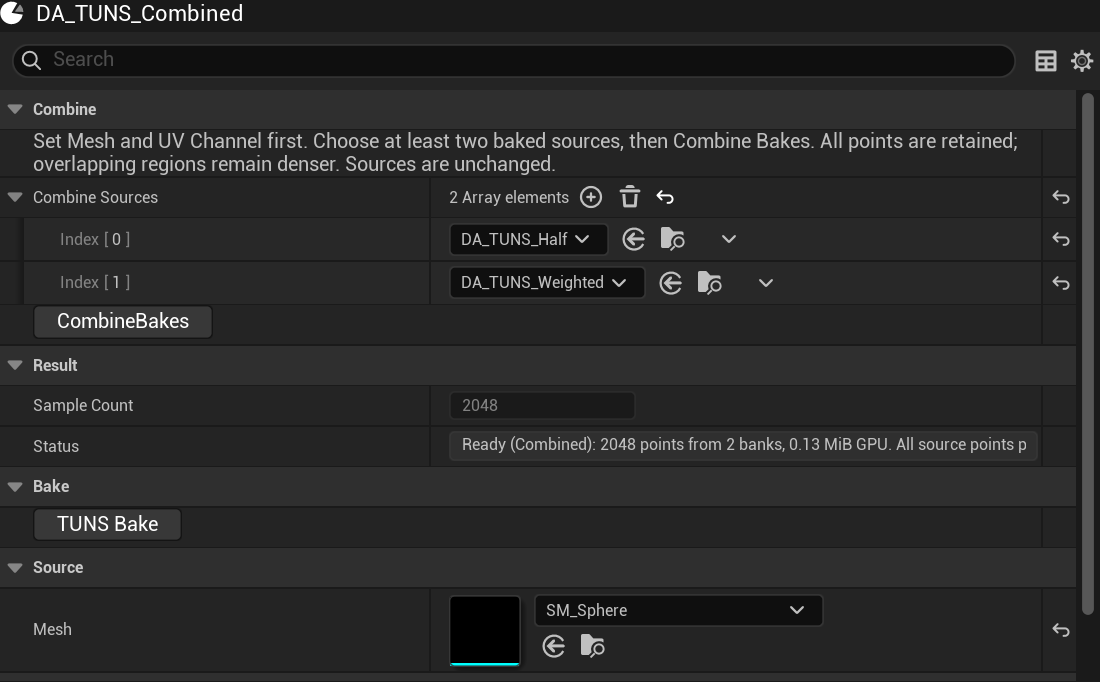The image size is (1100, 682).
Task: Reset Combine Sources array next to trash icon
Action: [x=665, y=198]
